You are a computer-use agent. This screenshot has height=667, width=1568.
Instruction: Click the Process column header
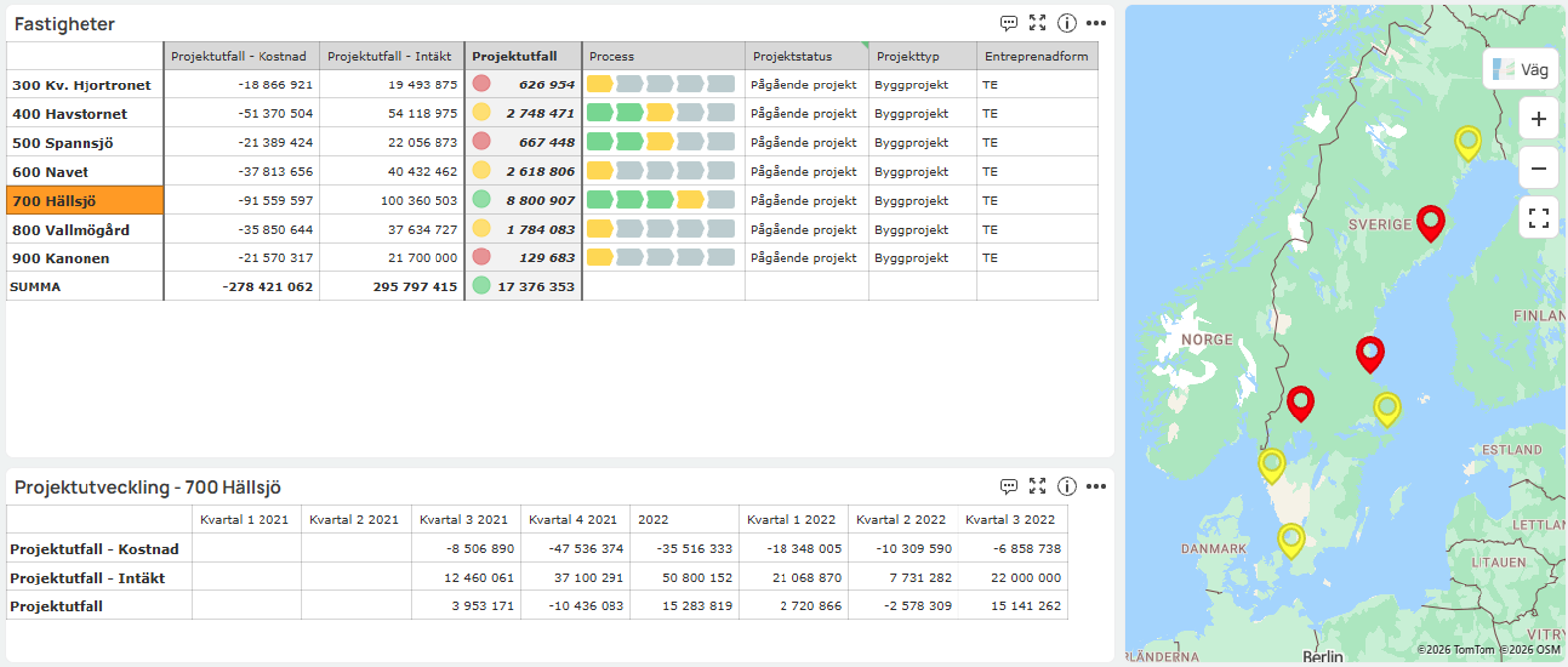point(663,57)
